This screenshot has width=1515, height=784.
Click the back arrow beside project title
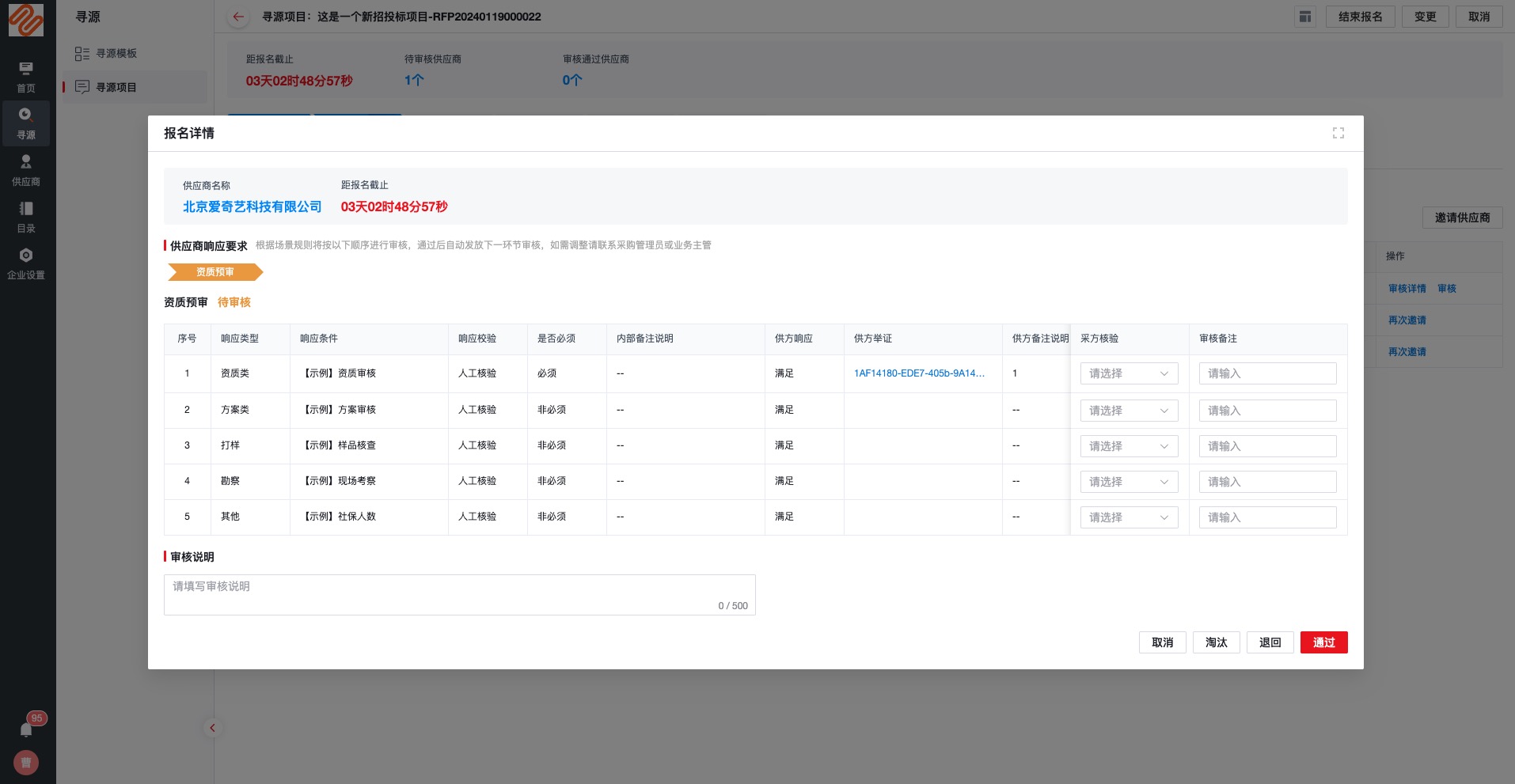(238, 17)
